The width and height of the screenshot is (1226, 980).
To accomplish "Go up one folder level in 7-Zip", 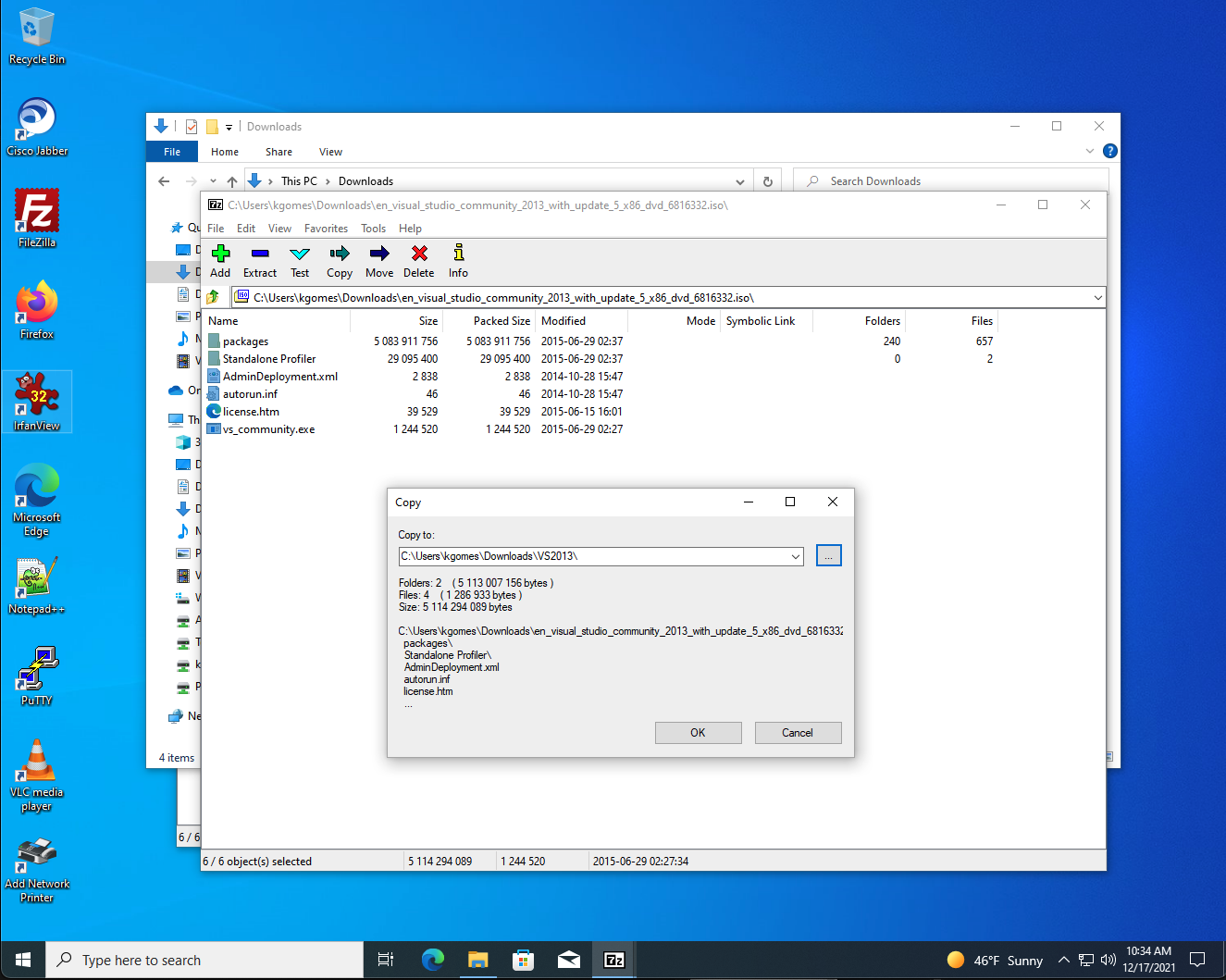I will 214,297.
